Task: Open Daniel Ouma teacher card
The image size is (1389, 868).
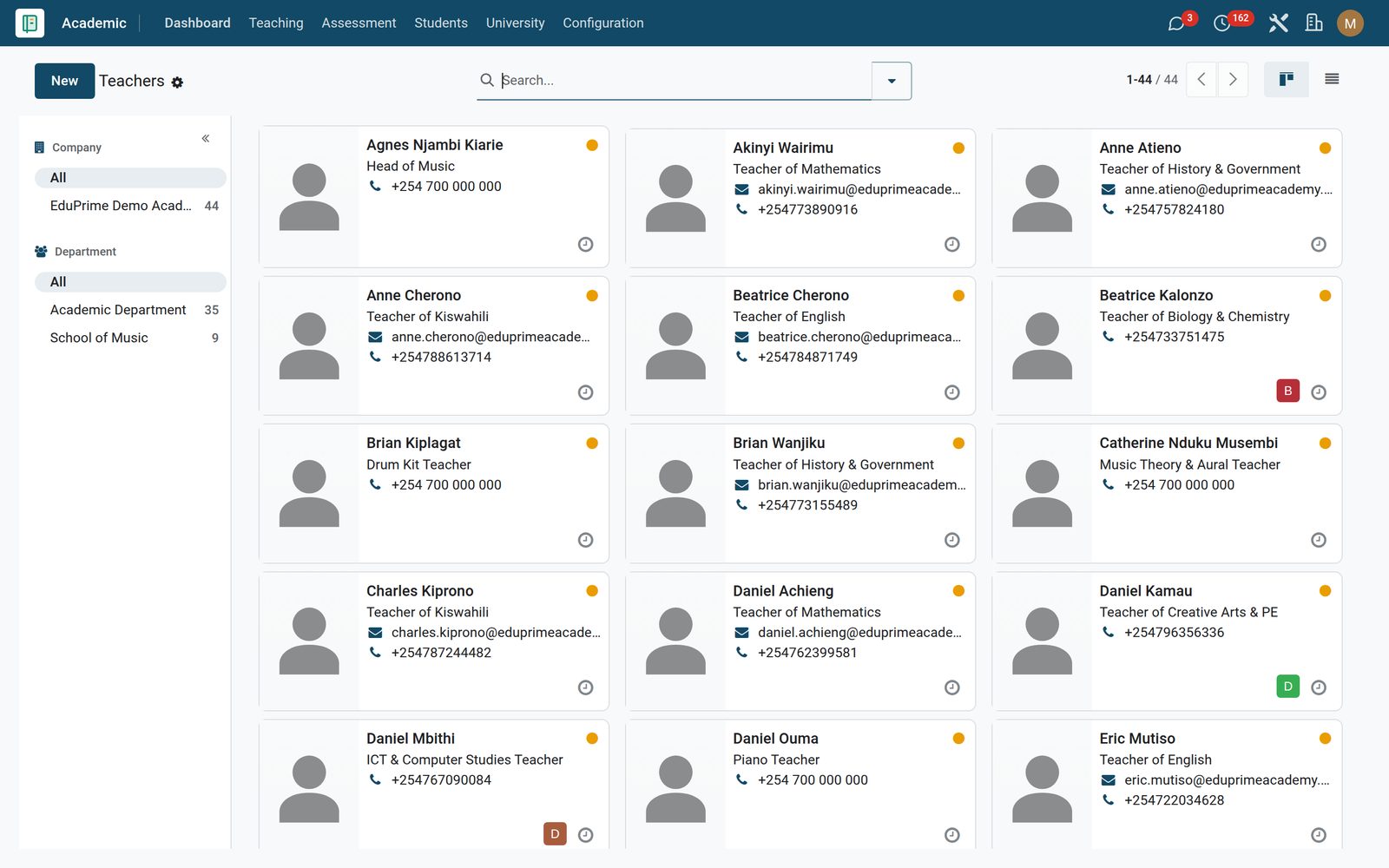Action: pyautogui.click(x=800, y=784)
